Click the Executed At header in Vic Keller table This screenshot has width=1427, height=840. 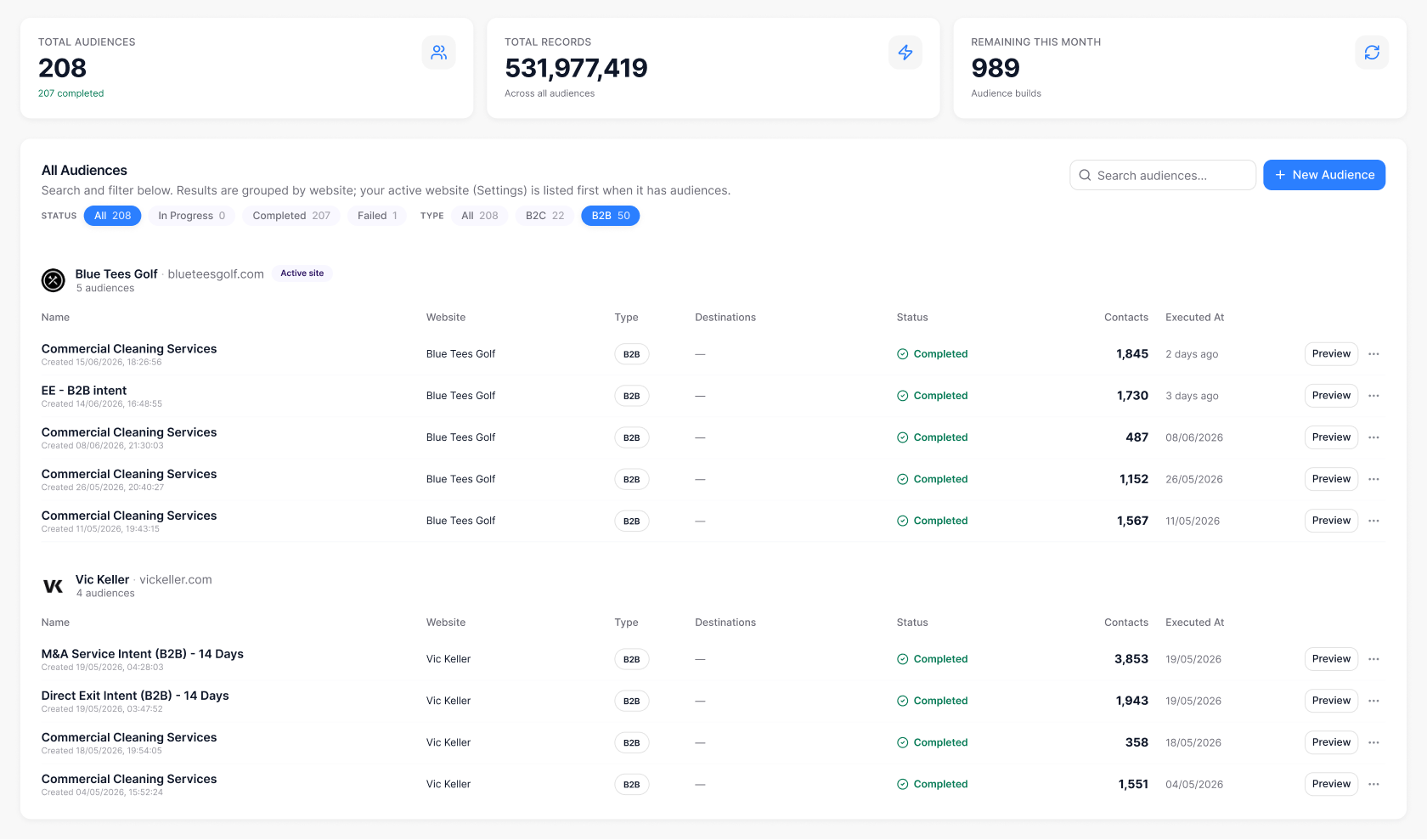[1195, 623]
